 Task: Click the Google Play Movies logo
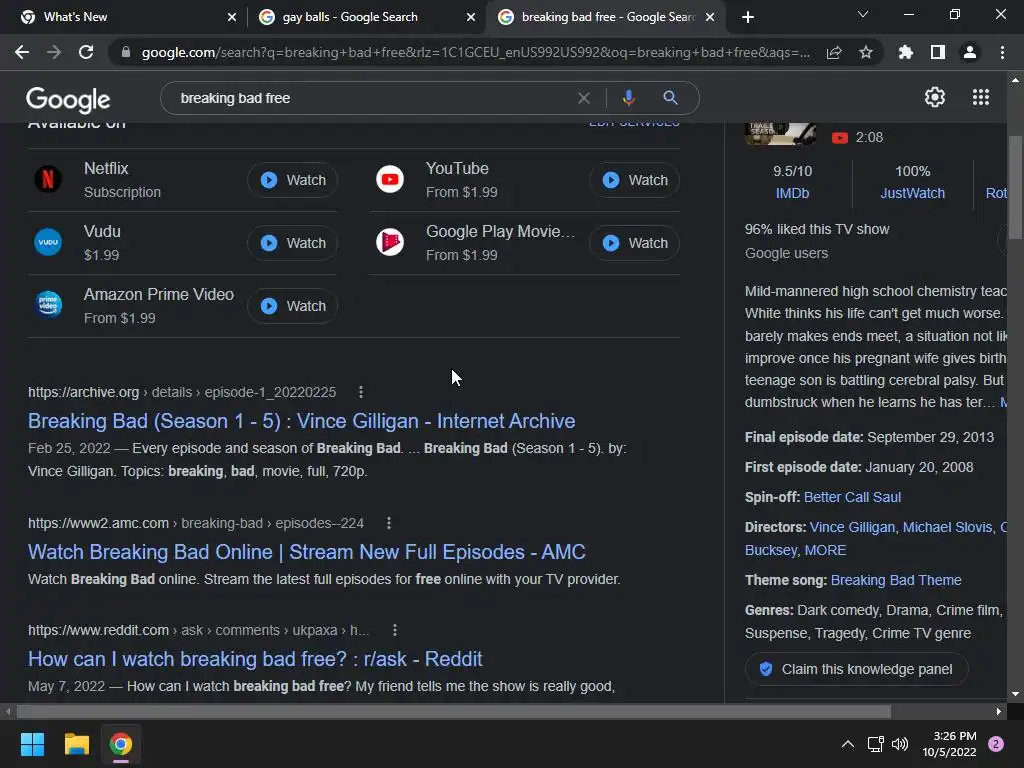click(390, 242)
